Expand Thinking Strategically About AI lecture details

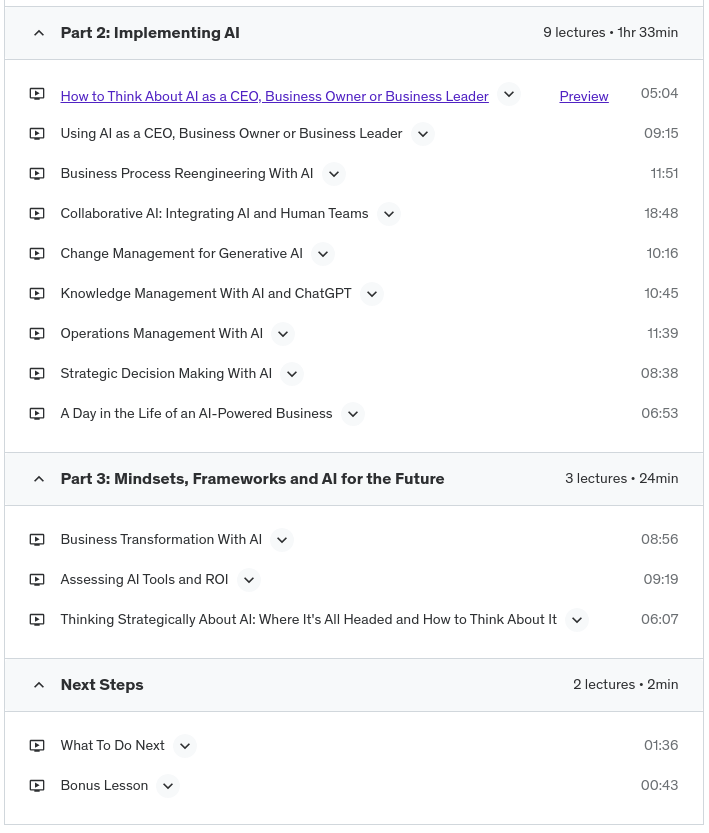pos(577,620)
